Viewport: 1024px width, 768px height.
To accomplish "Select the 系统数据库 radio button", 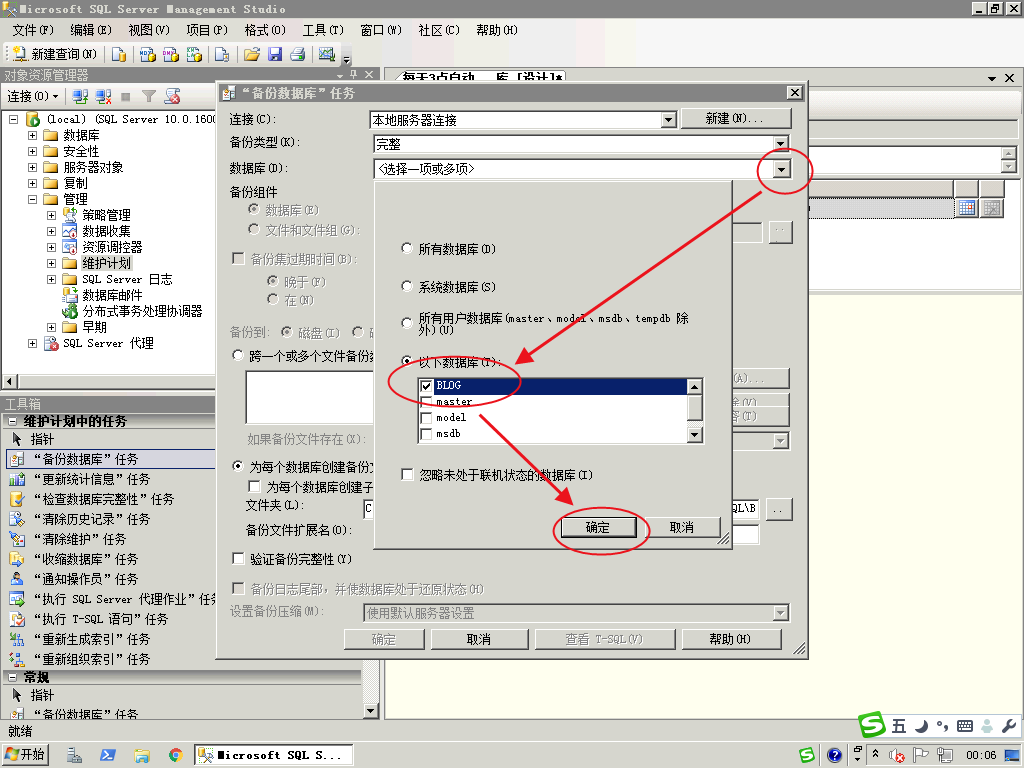I will (x=407, y=286).
